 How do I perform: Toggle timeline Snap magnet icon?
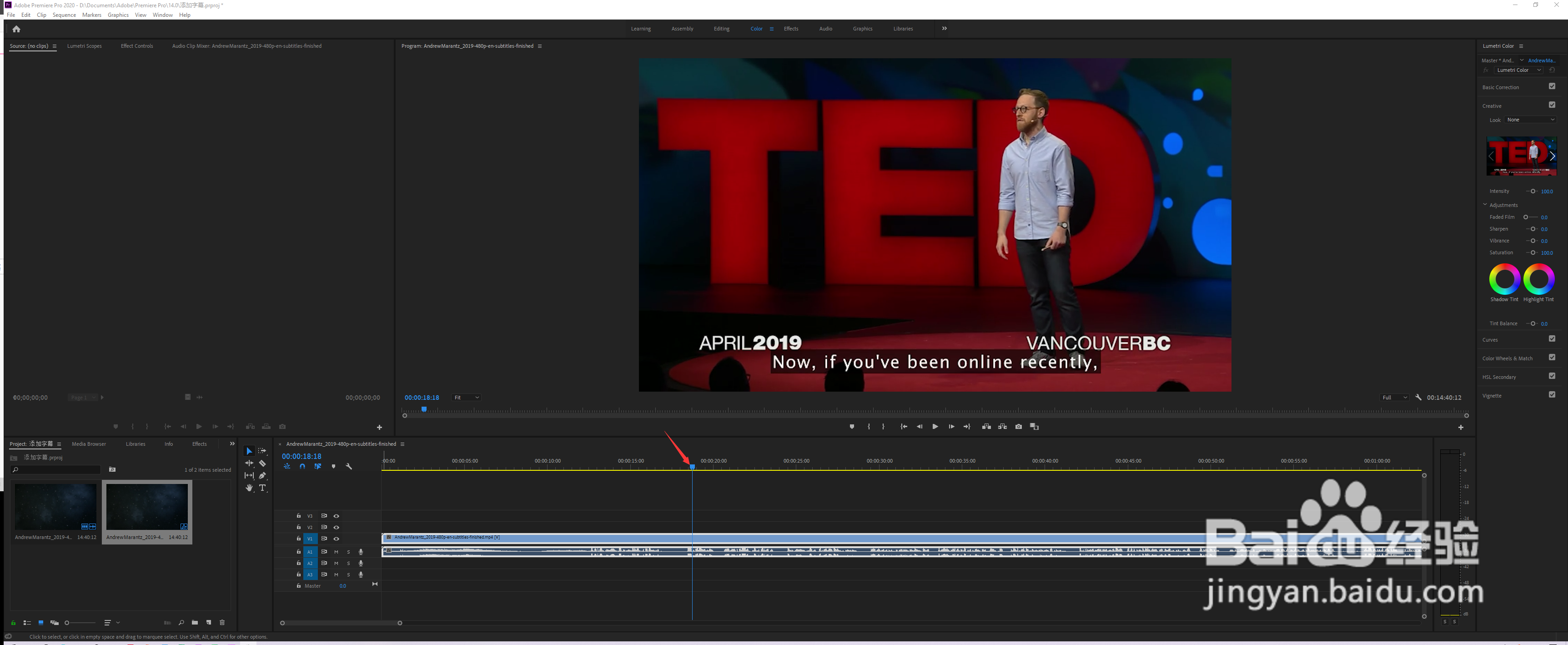[302, 467]
